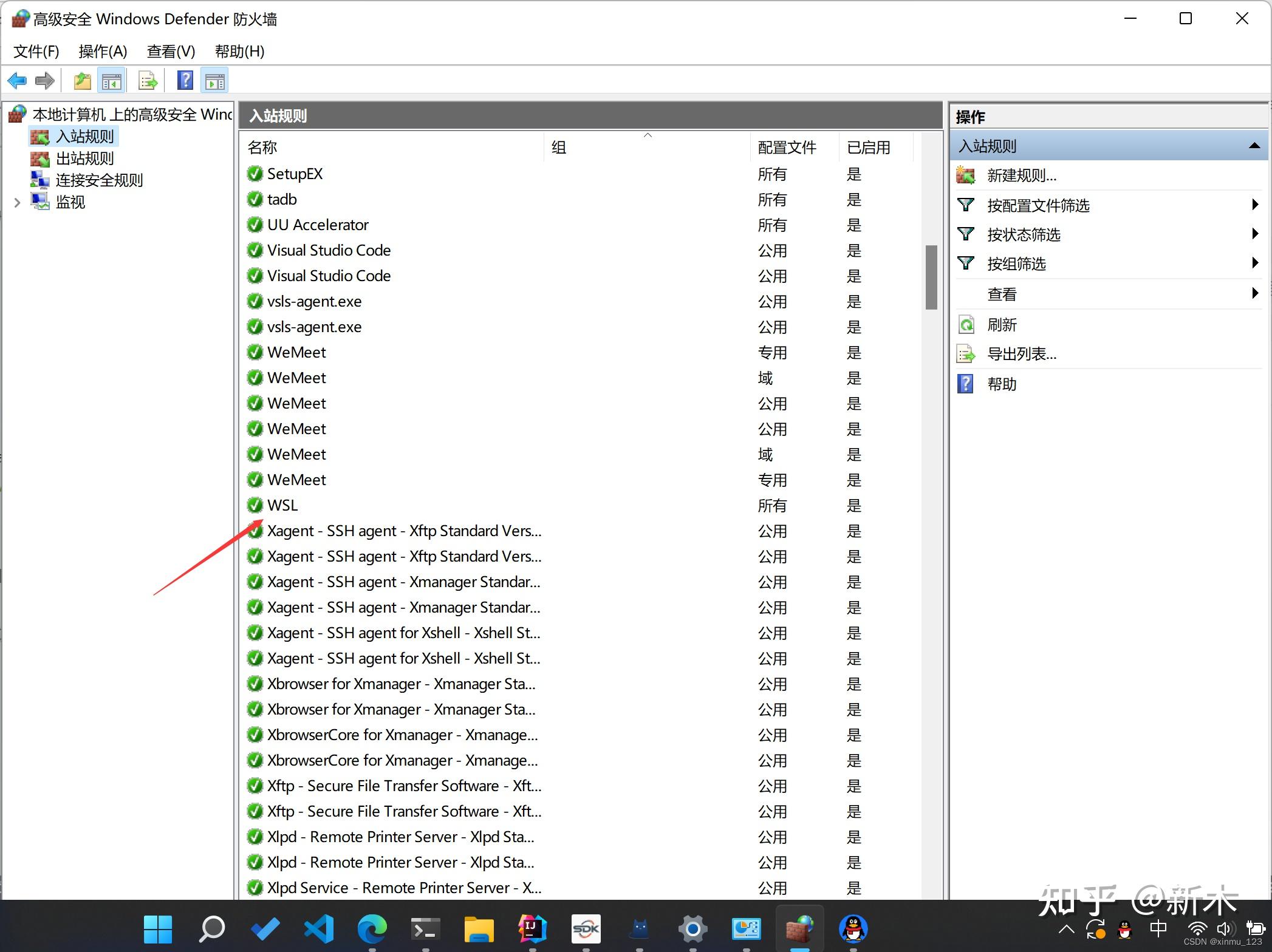Expand the 监视 tree node chevron
The height and width of the screenshot is (952, 1272).
(x=17, y=202)
